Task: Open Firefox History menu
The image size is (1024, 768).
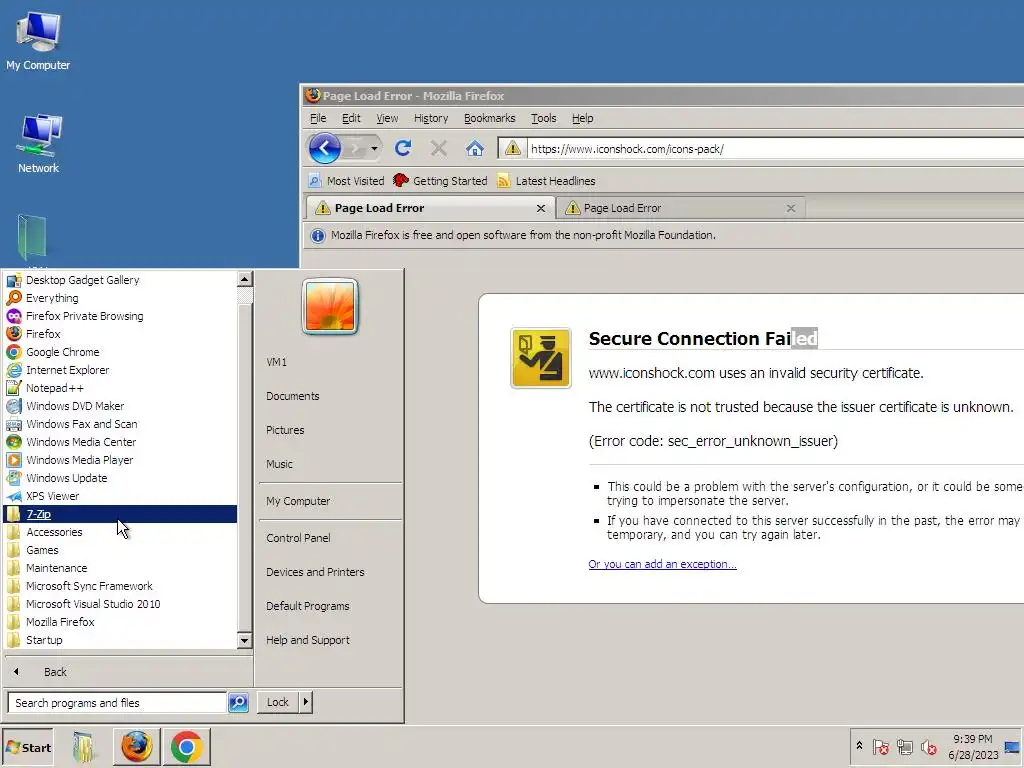Action: 431,118
